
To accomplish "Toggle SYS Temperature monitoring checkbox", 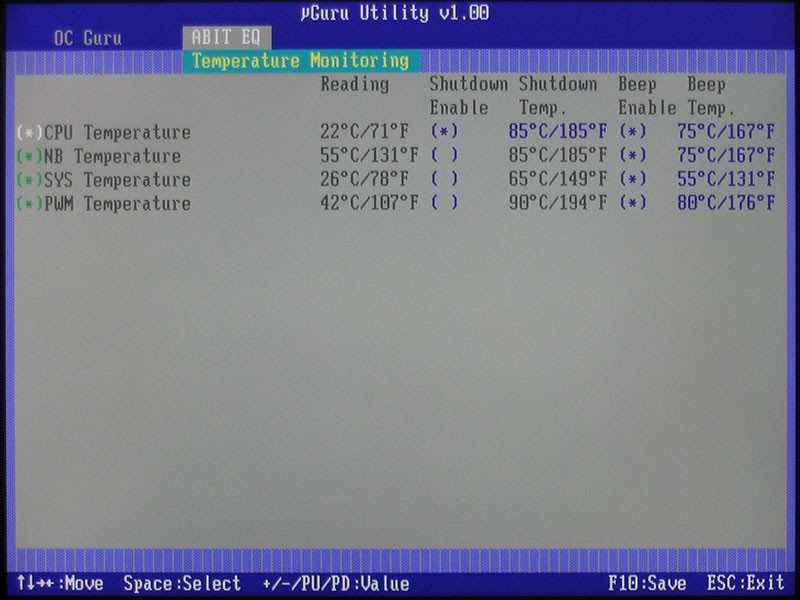I will [x=29, y=180].
